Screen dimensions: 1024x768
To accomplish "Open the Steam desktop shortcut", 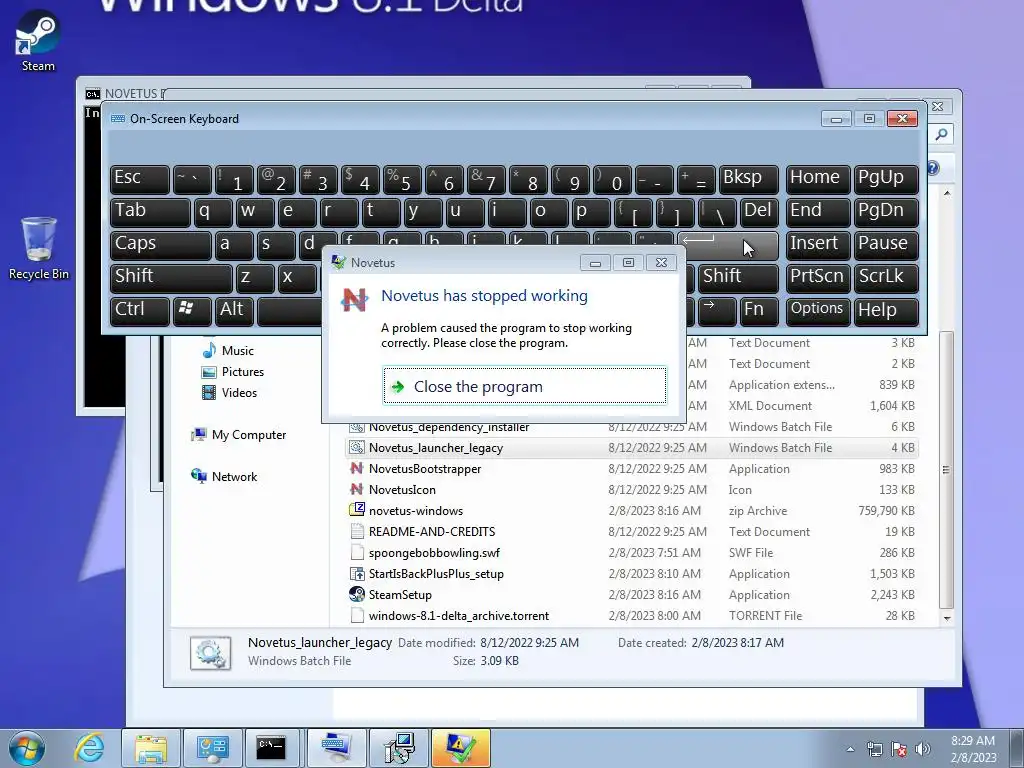I will click(38, 40).
